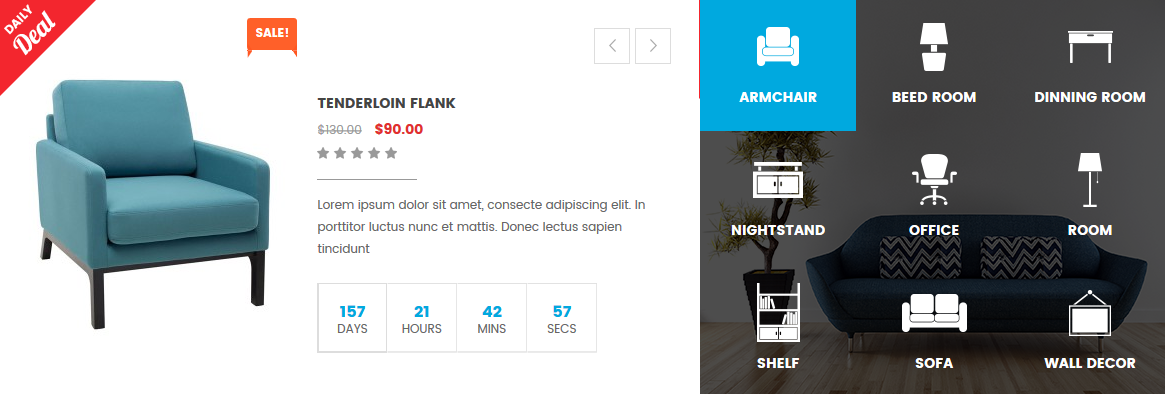Click the WALL DECOR category label

(1090, 364)
